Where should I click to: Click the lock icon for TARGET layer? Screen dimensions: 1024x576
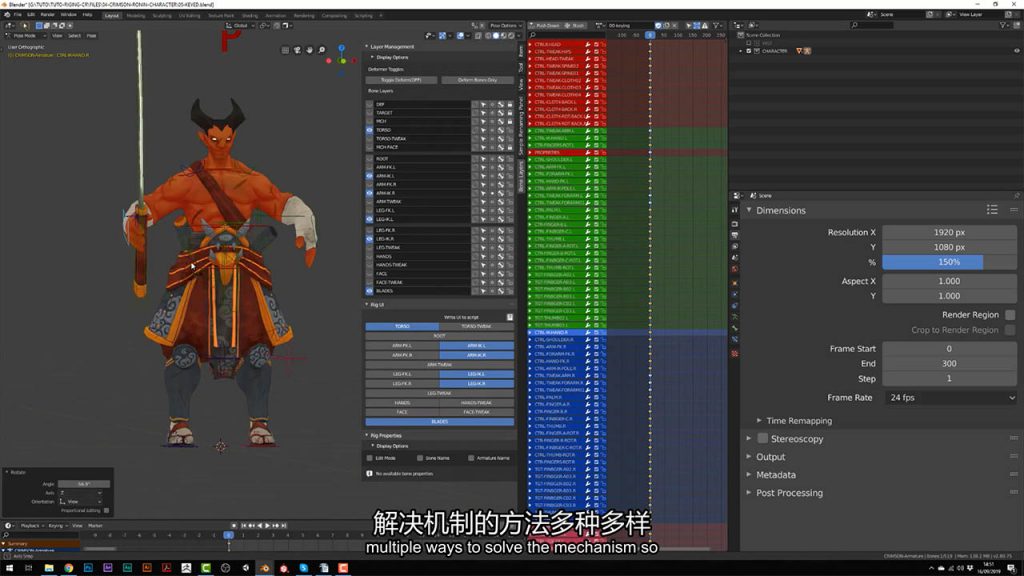(510, 112)
